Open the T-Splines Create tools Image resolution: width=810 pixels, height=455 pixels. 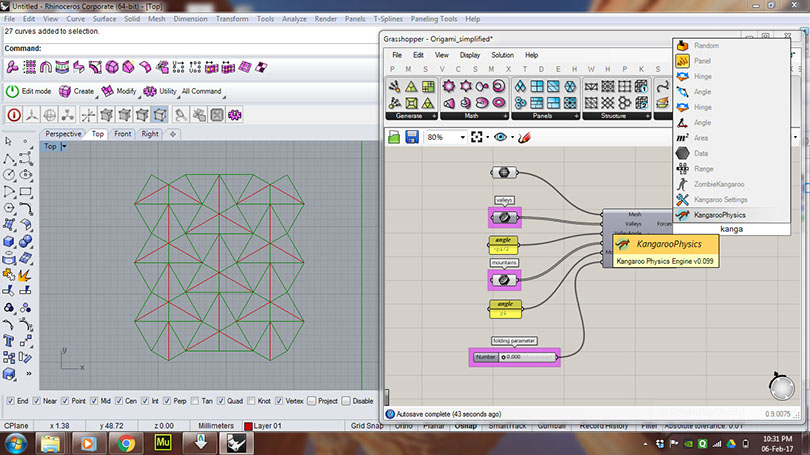click(x=77, y=91)
